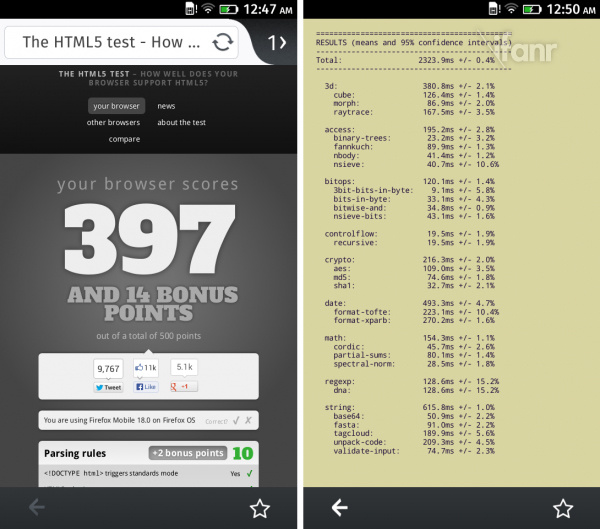Image resolution: width=600 pixels, height=529 pixels.
Task: Click the 'spectral-norm:' results row
Action: click(x=414, y=364)
